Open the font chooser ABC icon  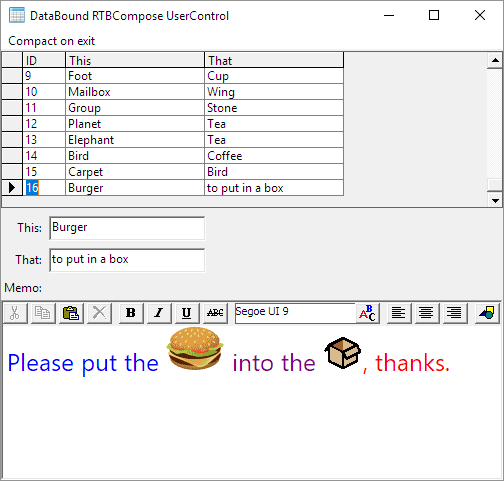point(367,313)
